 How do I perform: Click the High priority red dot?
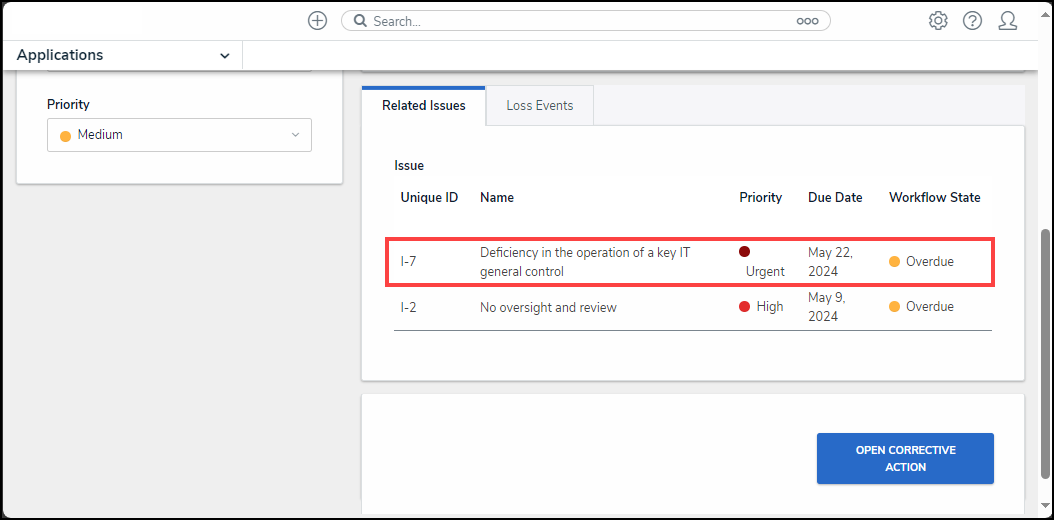[x=744, y=307]
